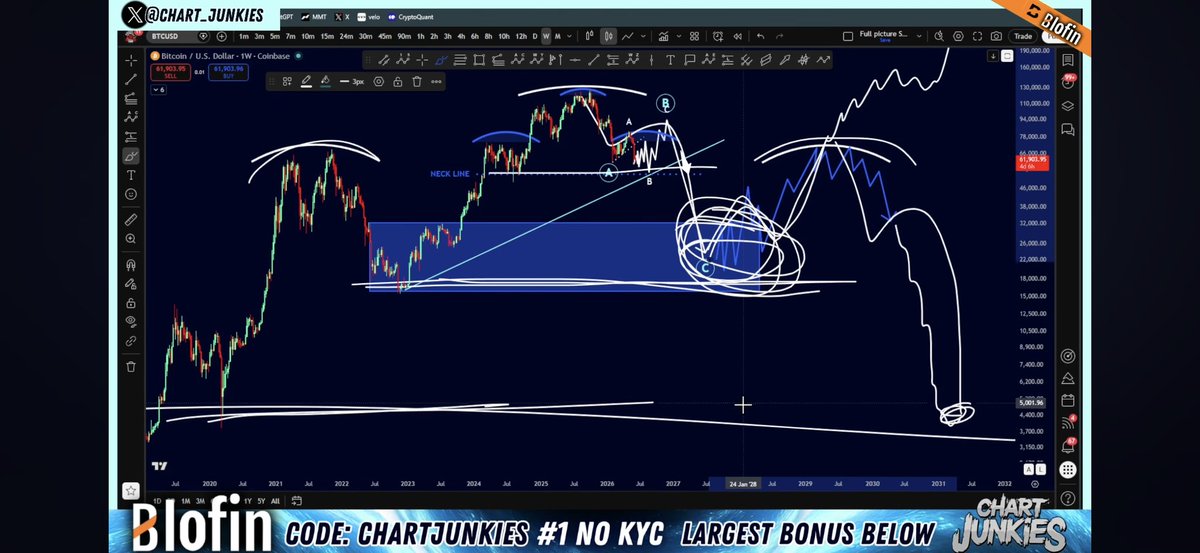The image size is (1200, 553).
Task: Open the quick search icon in top toolbar
Action: click(938, 36)
